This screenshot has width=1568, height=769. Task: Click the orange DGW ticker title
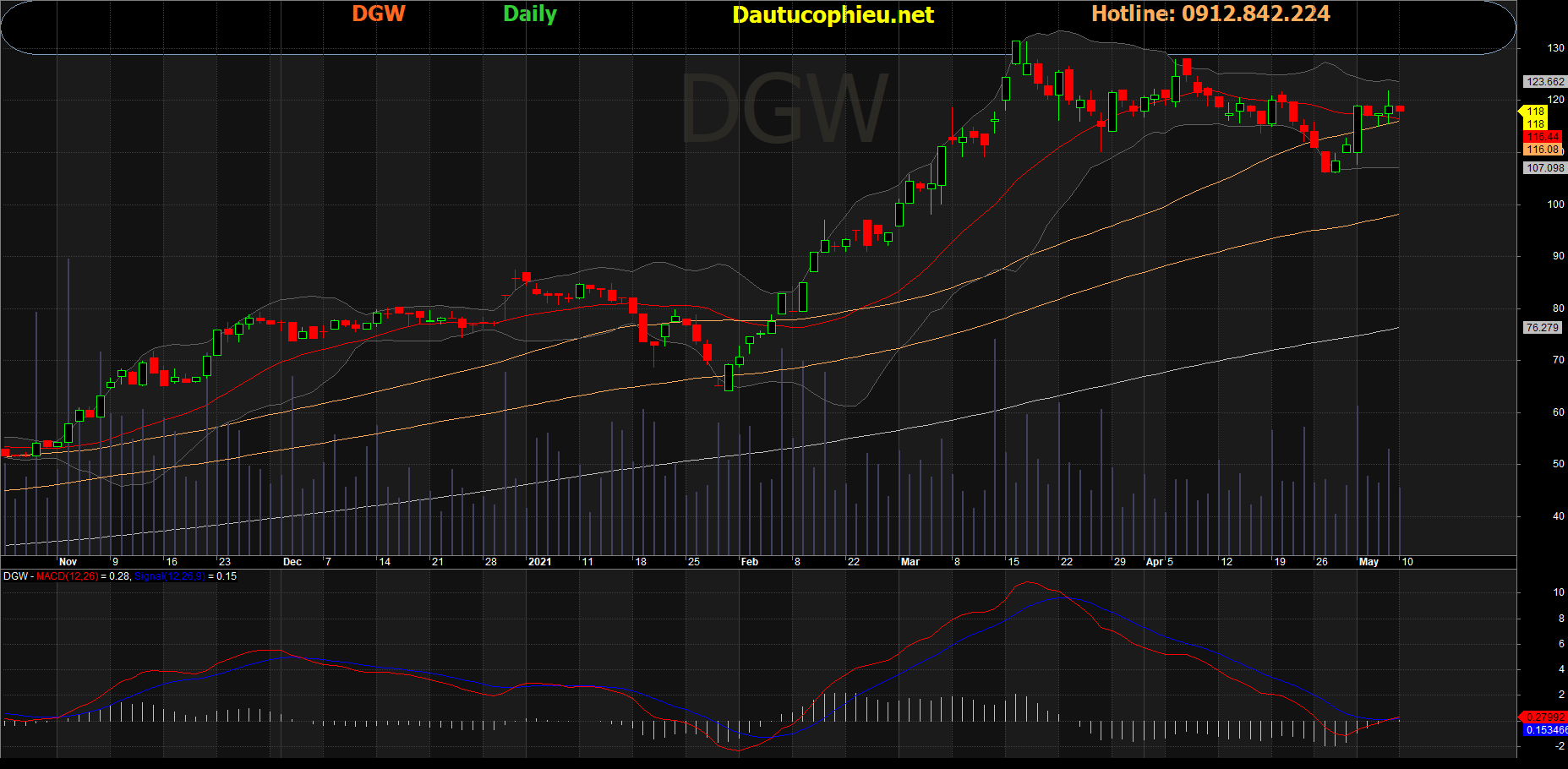[x=378, y=14]
